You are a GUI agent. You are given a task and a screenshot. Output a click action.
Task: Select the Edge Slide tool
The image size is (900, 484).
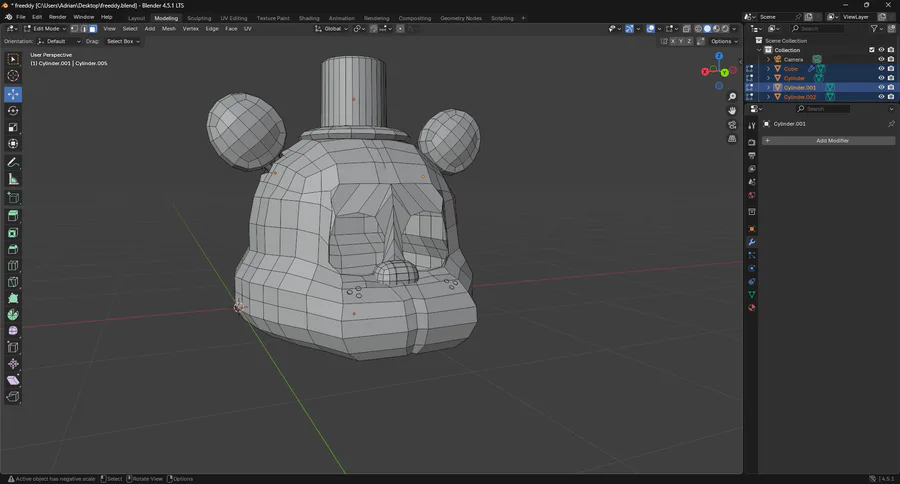pyautogui.click(x=13, y=347)
